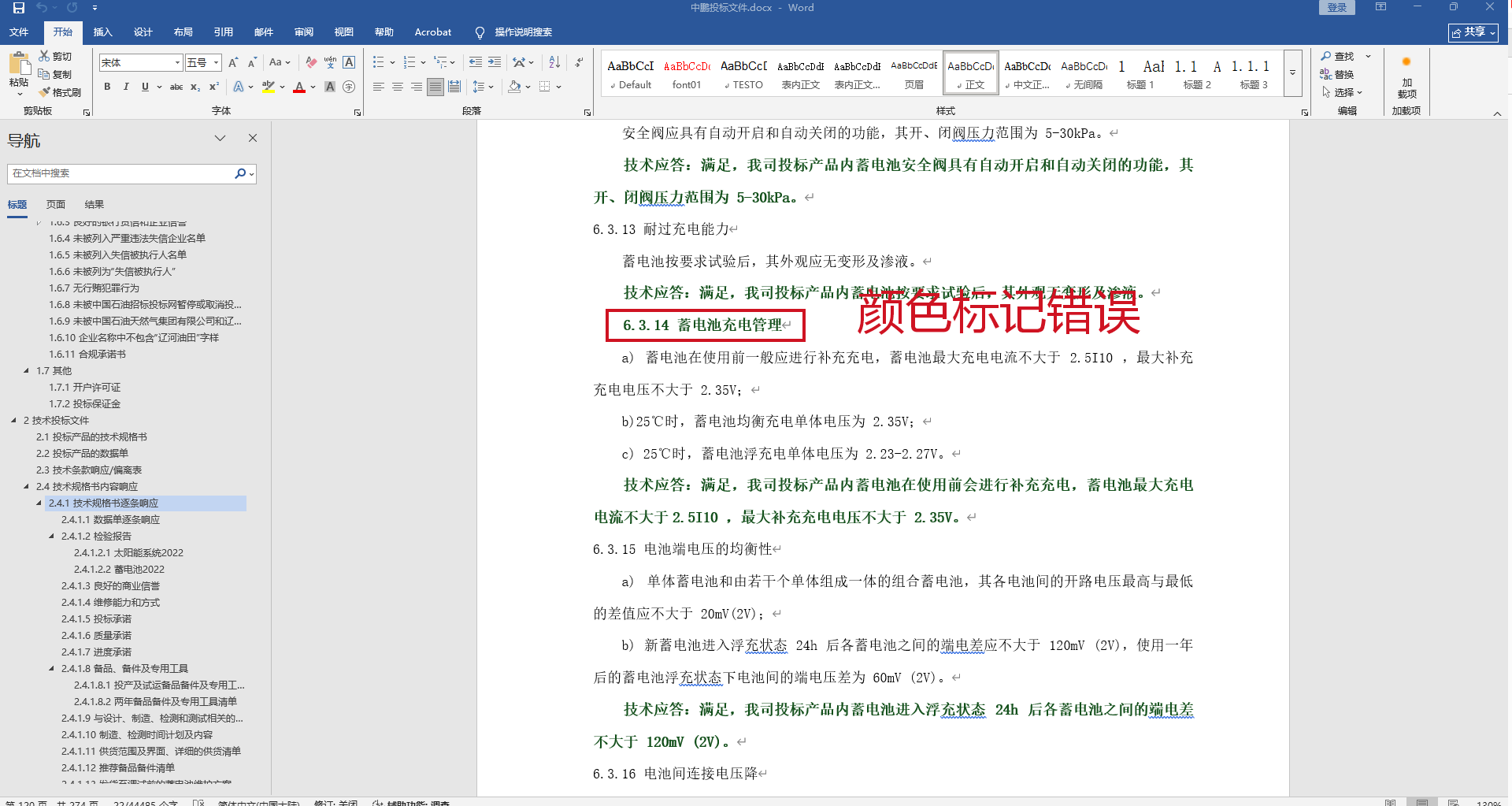The width and height of the screenshot is (1512, 806).
Task: Switch to the 页面 navigation tab
Action: coord(56,204)
